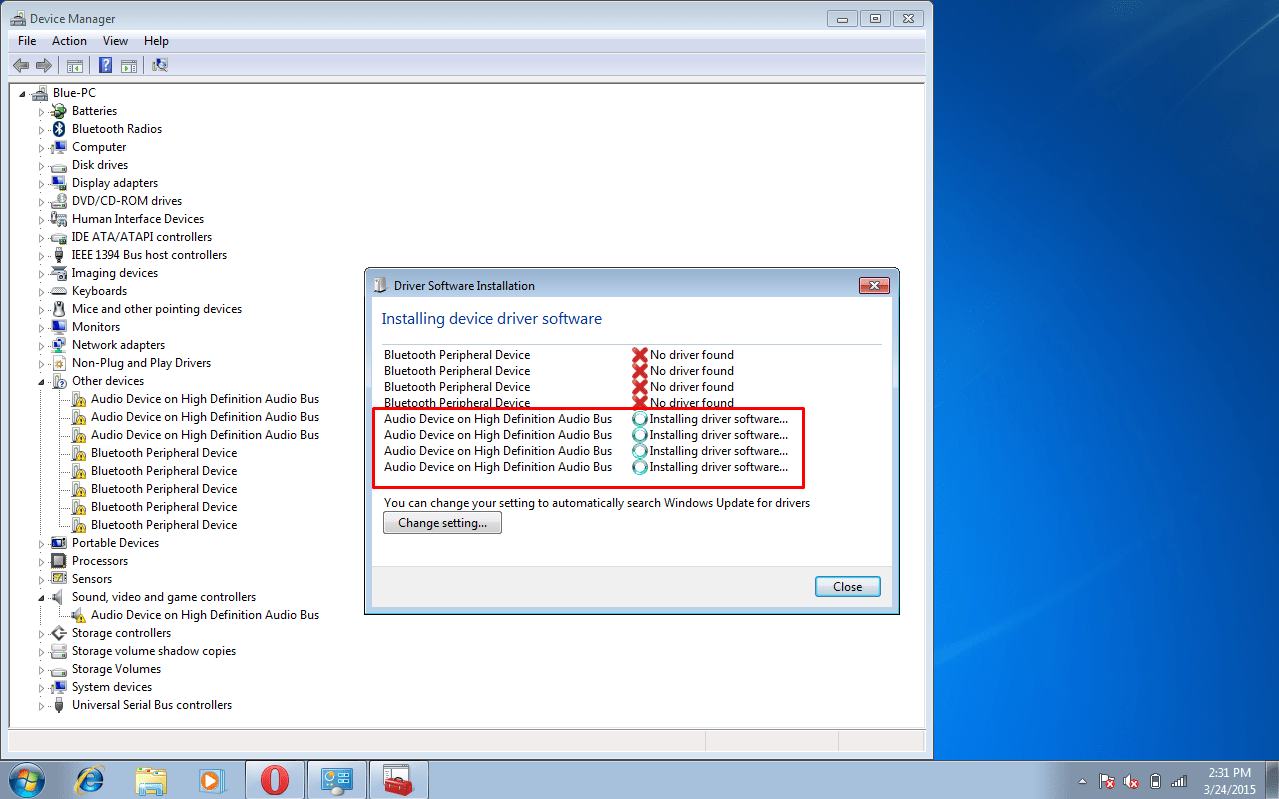Select the Display adapters tree item
The image size is (1279, 799).
(115, 183)
